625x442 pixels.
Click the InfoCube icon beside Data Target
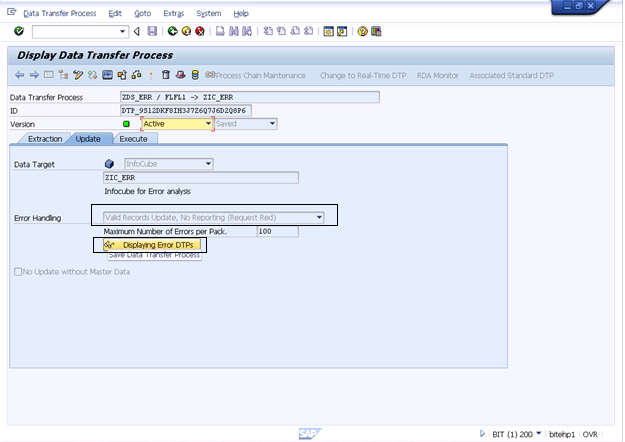(x=109, y=164)
